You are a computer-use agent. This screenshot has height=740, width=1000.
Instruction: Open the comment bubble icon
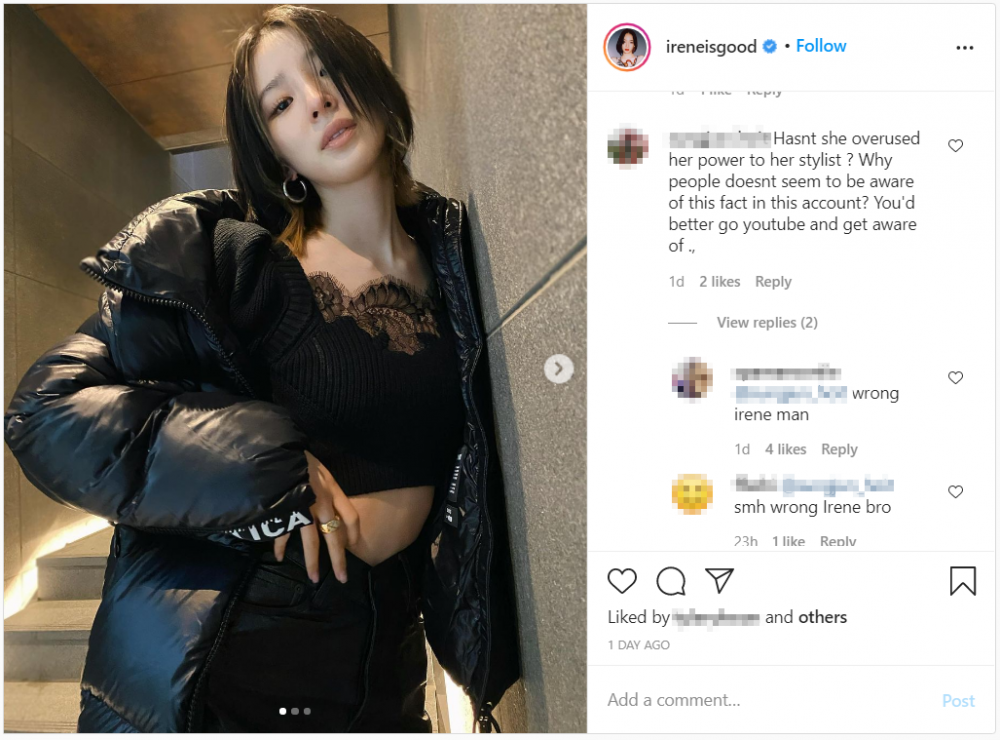[671, 581]
